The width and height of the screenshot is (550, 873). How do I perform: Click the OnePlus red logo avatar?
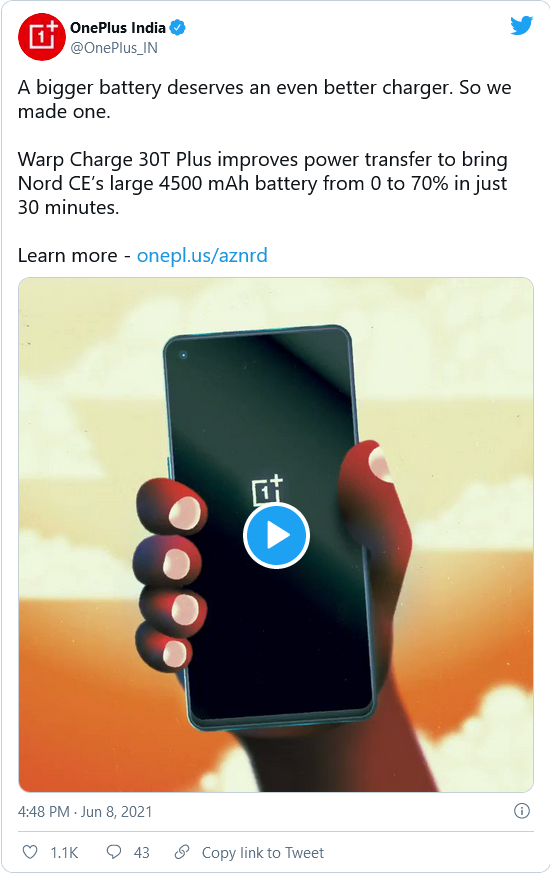42,37
